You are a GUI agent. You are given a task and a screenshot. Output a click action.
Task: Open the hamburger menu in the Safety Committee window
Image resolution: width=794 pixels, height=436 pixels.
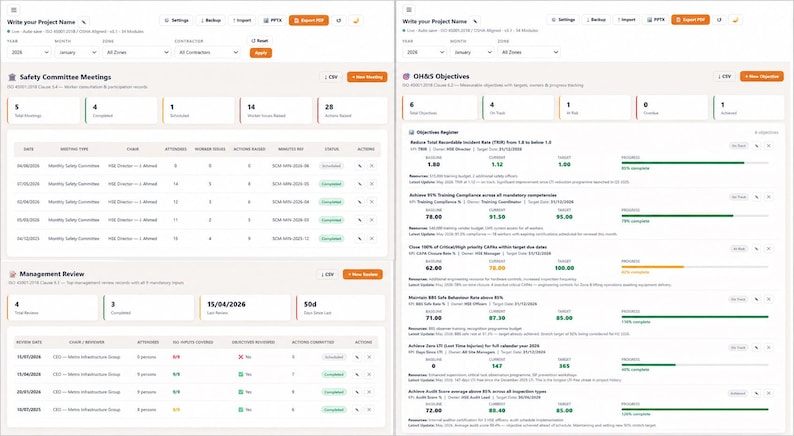tap(14, 10)
